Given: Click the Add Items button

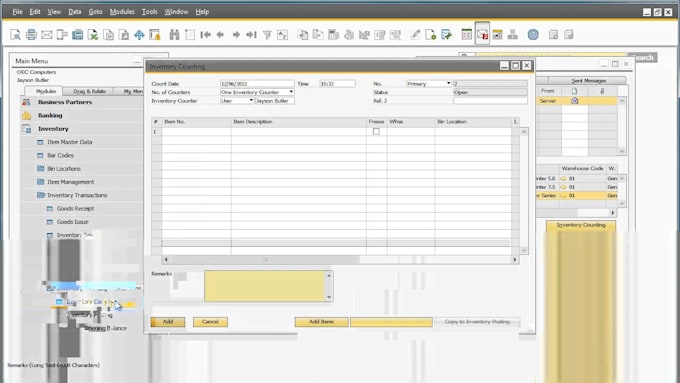Looking at the screenshot, I should point(321,322).
